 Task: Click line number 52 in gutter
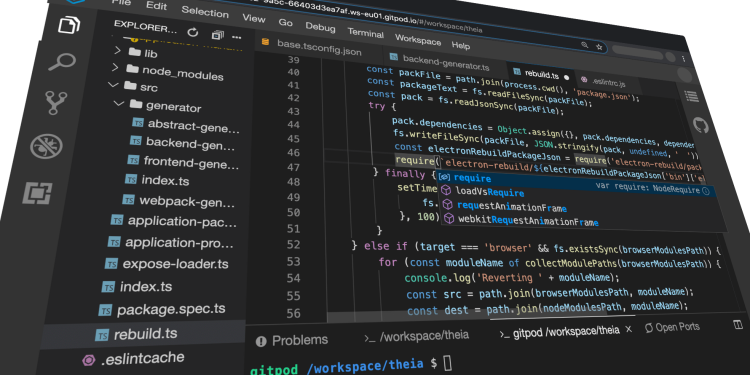click(x=293, y=244)
